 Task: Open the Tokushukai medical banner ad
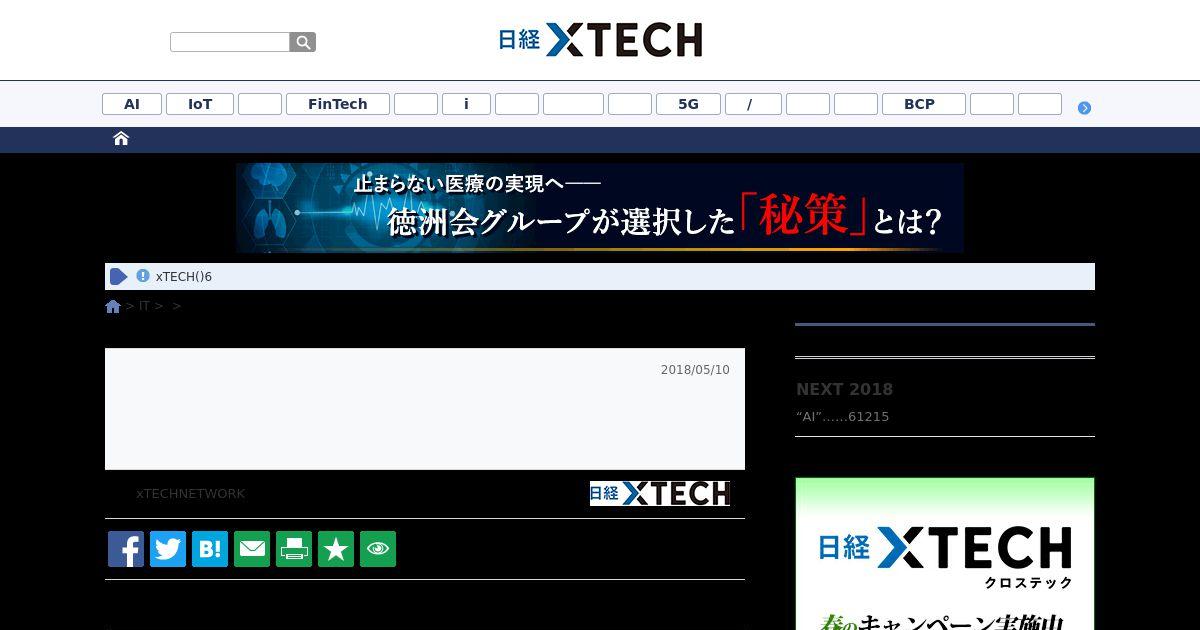coord(600,208)
